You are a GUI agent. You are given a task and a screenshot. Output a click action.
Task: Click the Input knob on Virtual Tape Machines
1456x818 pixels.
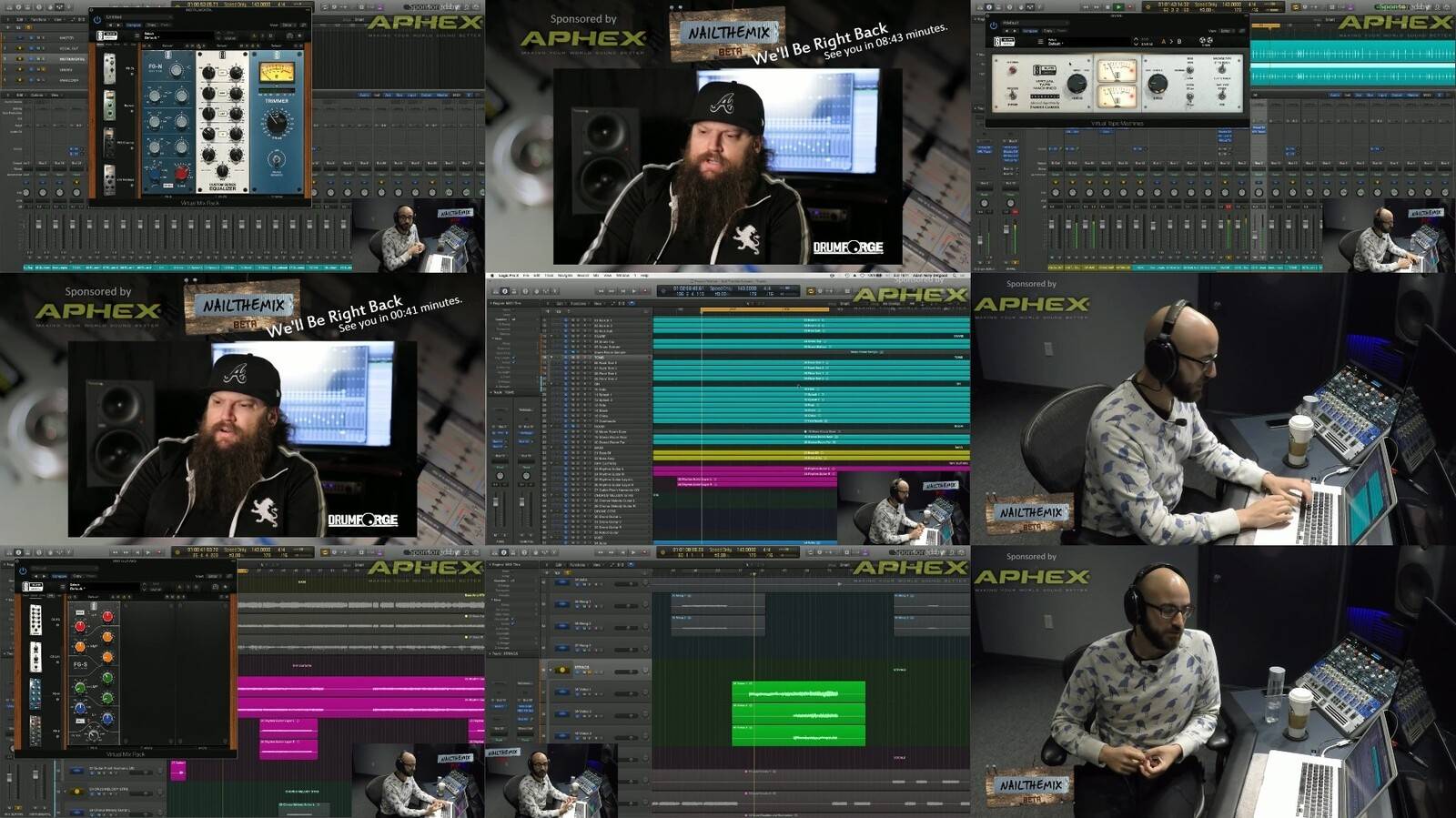coord(1077,85)
